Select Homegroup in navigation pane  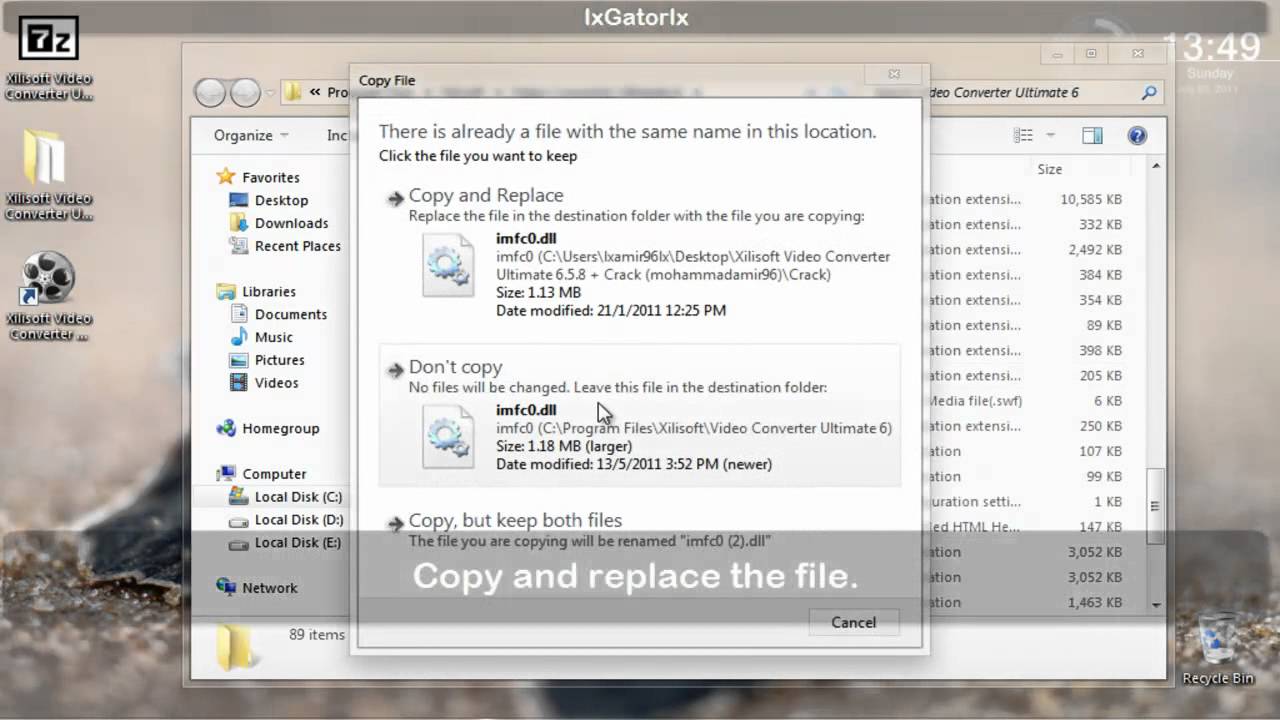pos(268,428)
